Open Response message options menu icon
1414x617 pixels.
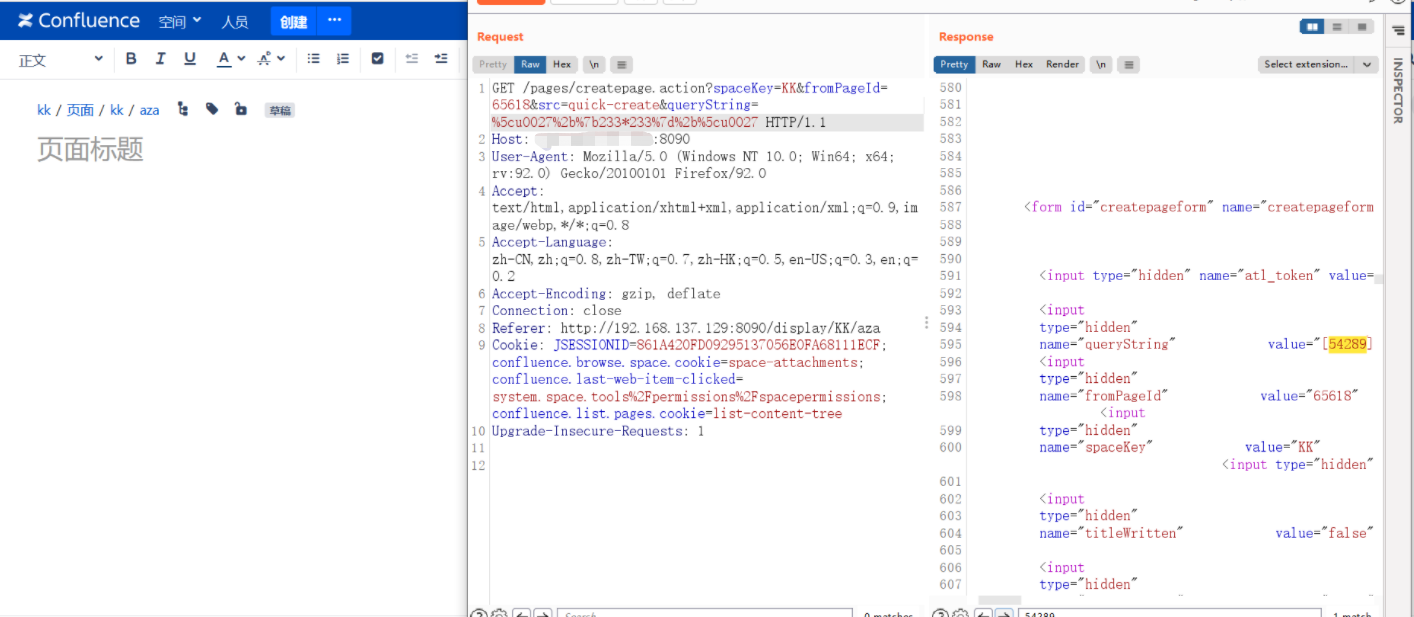[x=1129, y=64]
